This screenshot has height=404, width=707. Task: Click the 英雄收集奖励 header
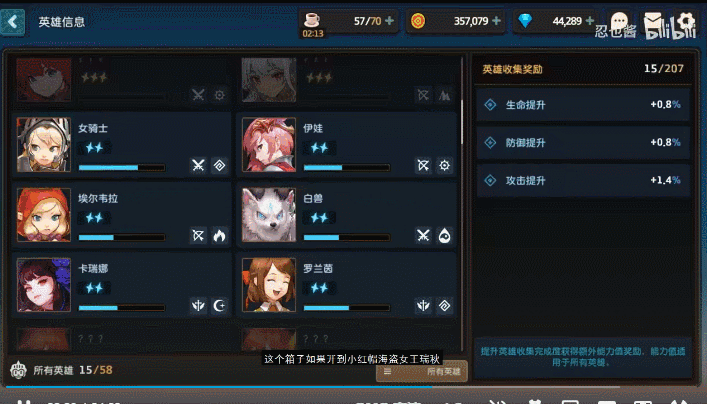512,69
